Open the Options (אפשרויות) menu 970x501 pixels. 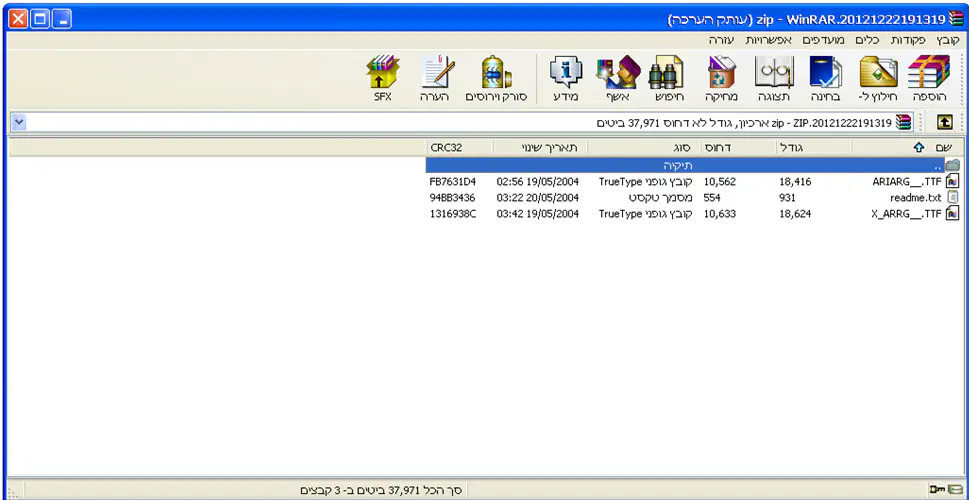click(x=768, y=40)
